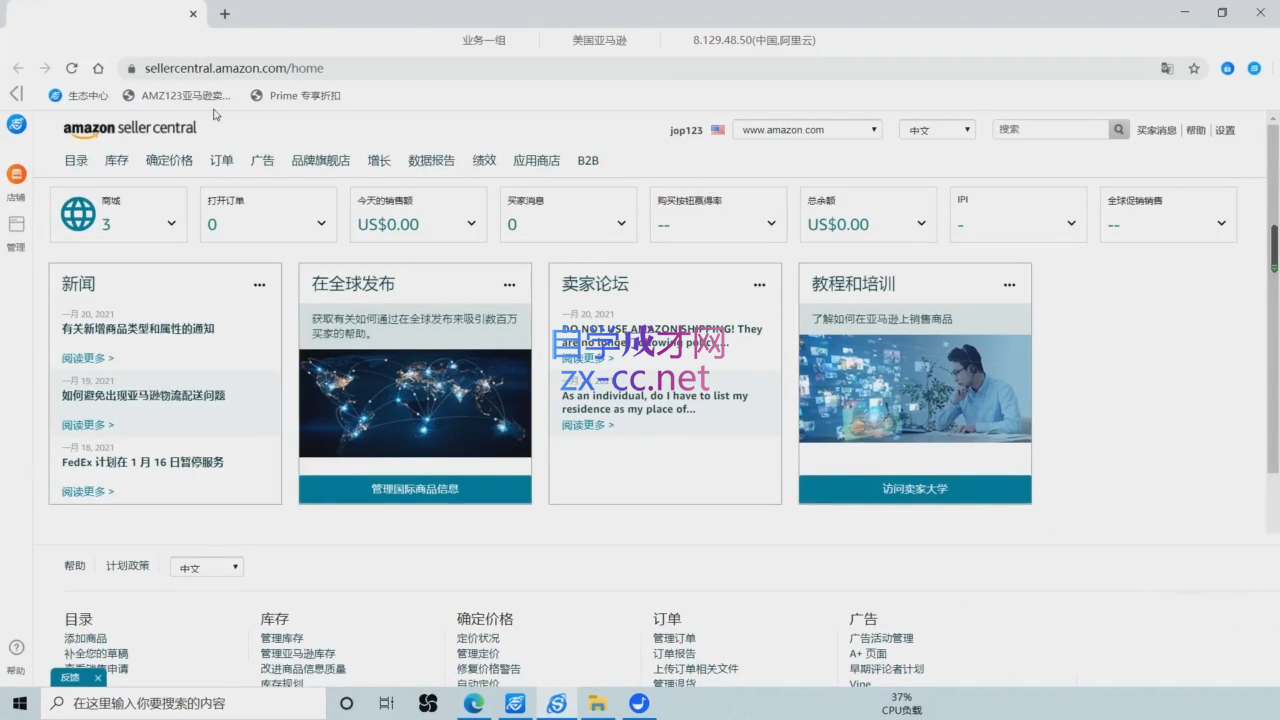Open Prime 专享折扣 bookmark
1280x720 pixels.
pos(296,95)
